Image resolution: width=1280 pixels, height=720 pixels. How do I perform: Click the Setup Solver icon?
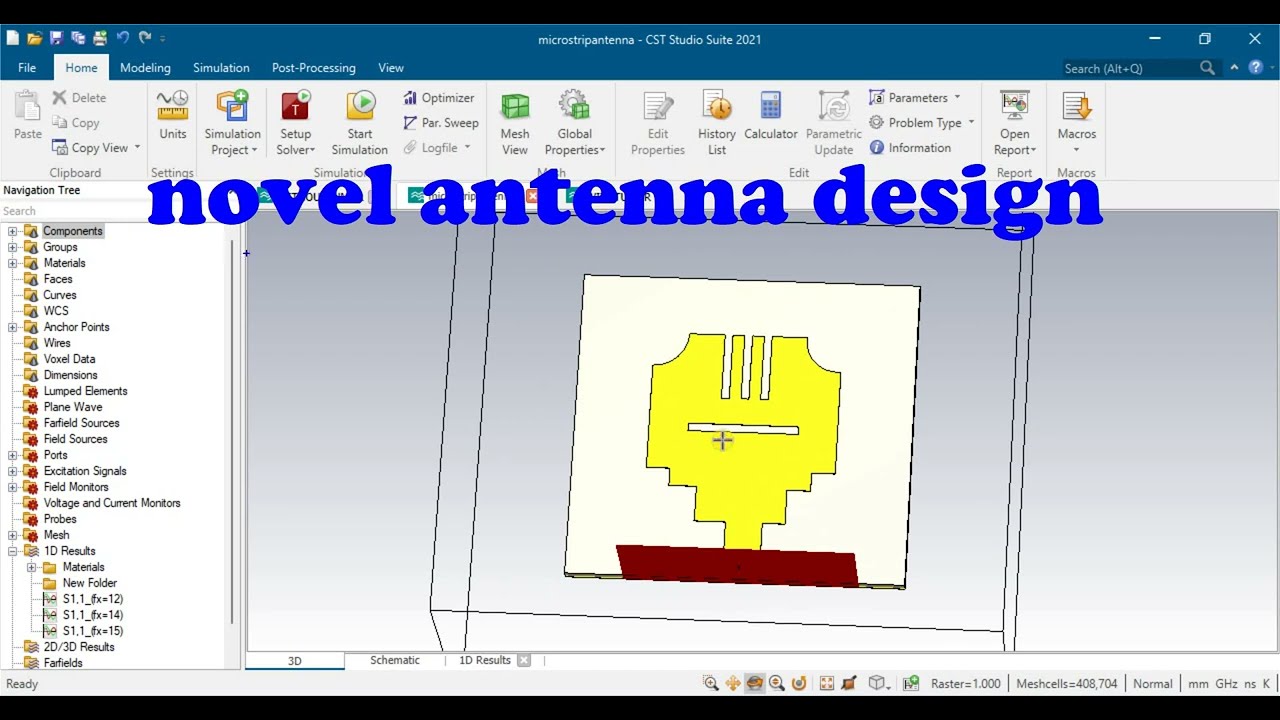tap(296, 106)
